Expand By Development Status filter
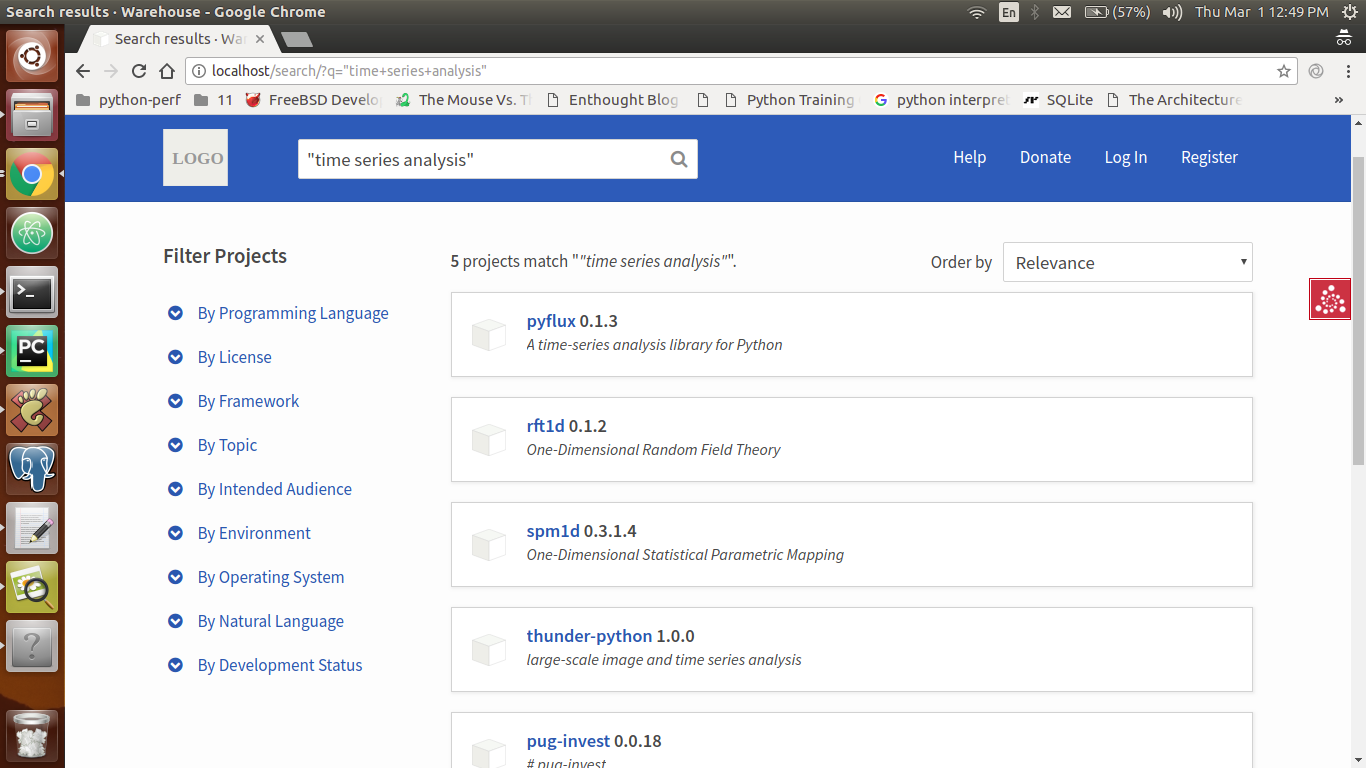 [x=265, y=665]
